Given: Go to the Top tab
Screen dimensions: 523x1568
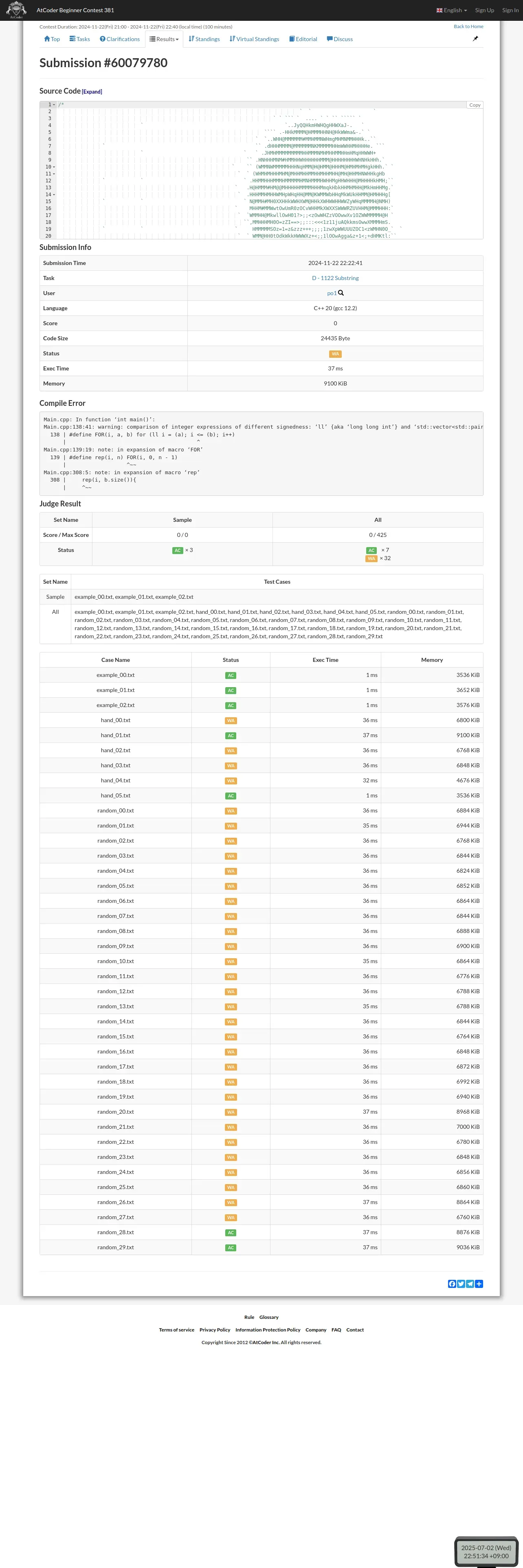Looking at the screenshot, I should tap(52, 39).
